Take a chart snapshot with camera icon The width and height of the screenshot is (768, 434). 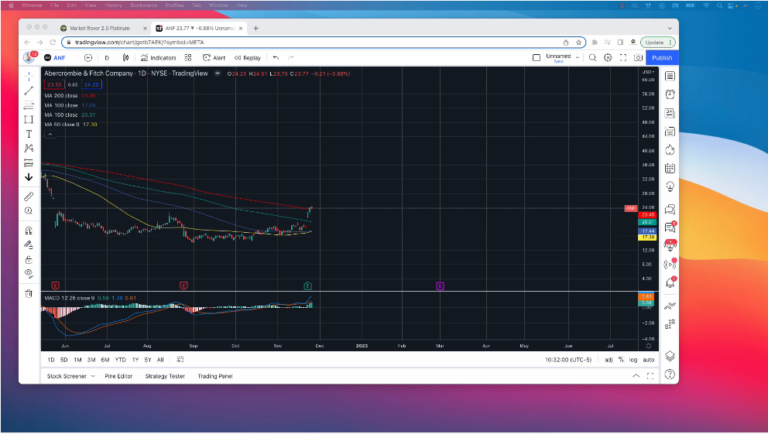click(x=639, y=58)
